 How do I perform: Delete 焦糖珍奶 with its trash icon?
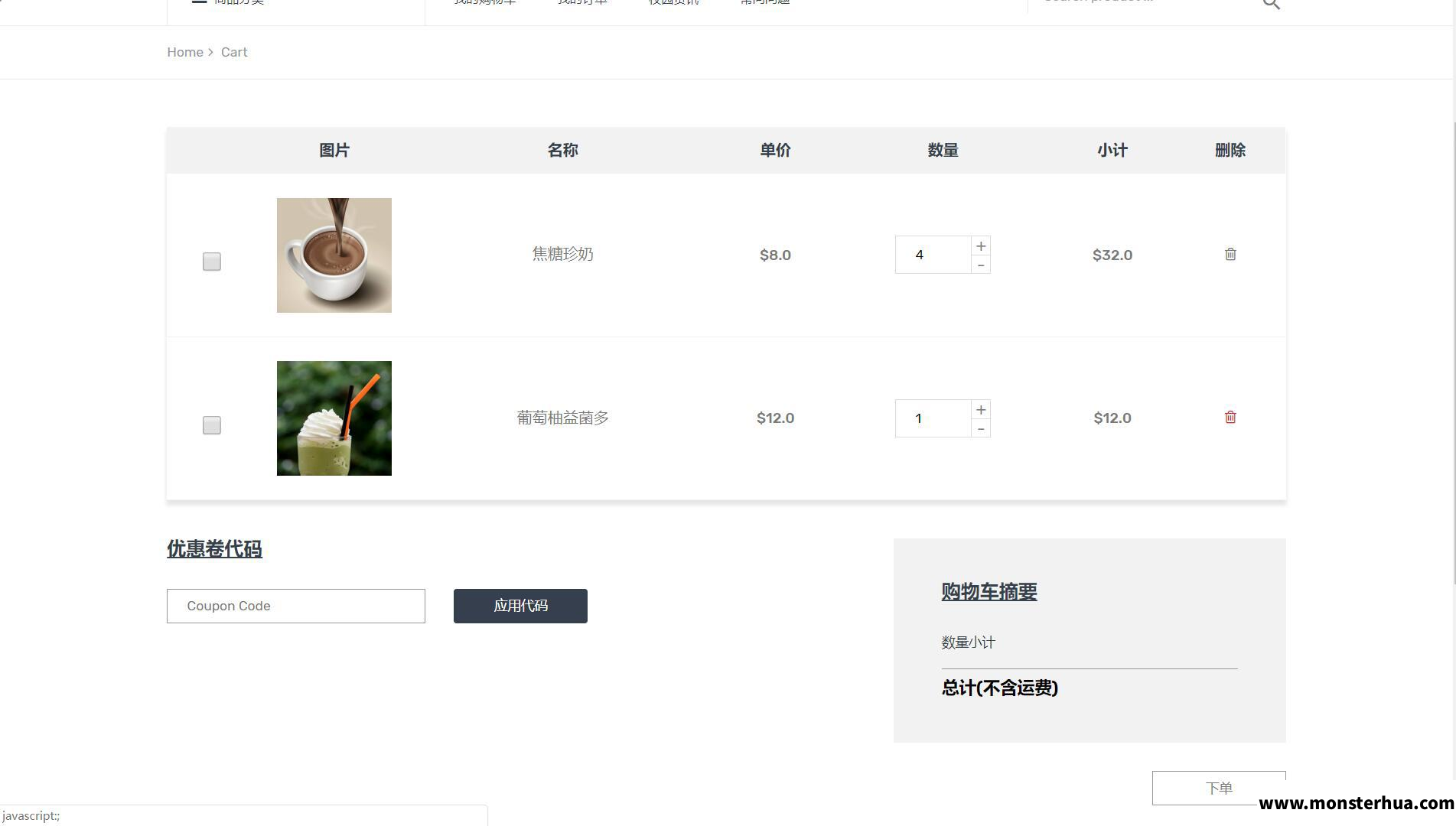coord(1230,254)
